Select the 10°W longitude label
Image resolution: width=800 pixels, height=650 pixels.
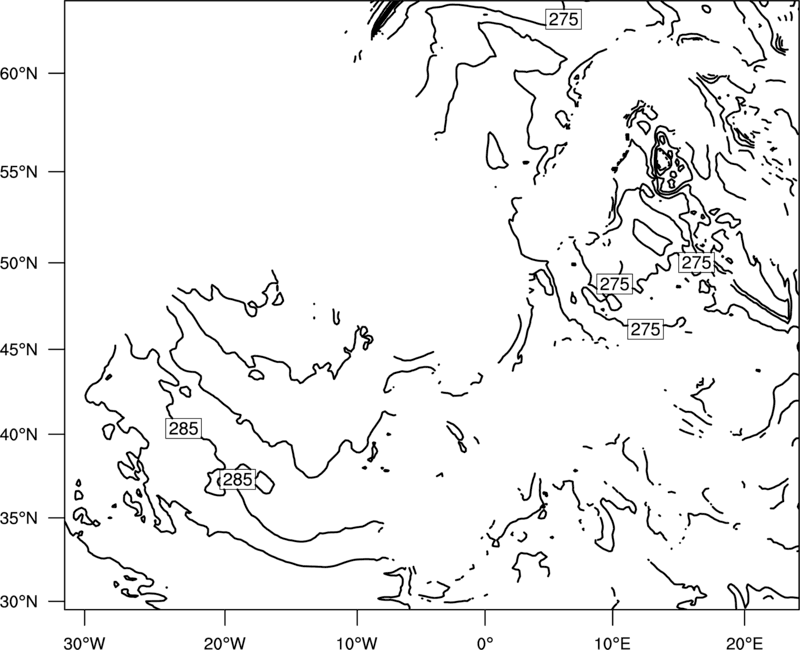pyautogui.click(x=357, y=643)
